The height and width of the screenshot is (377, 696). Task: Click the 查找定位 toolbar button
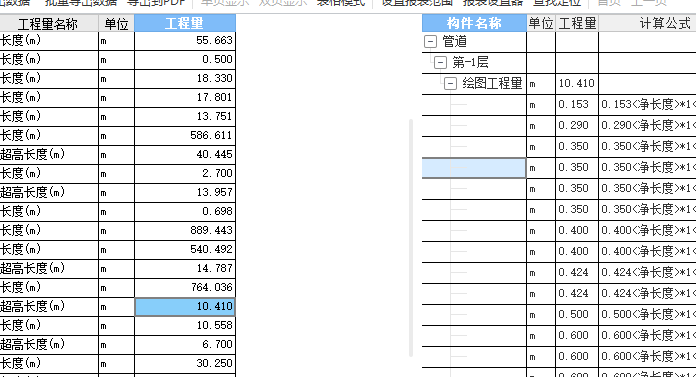point(557,3)
